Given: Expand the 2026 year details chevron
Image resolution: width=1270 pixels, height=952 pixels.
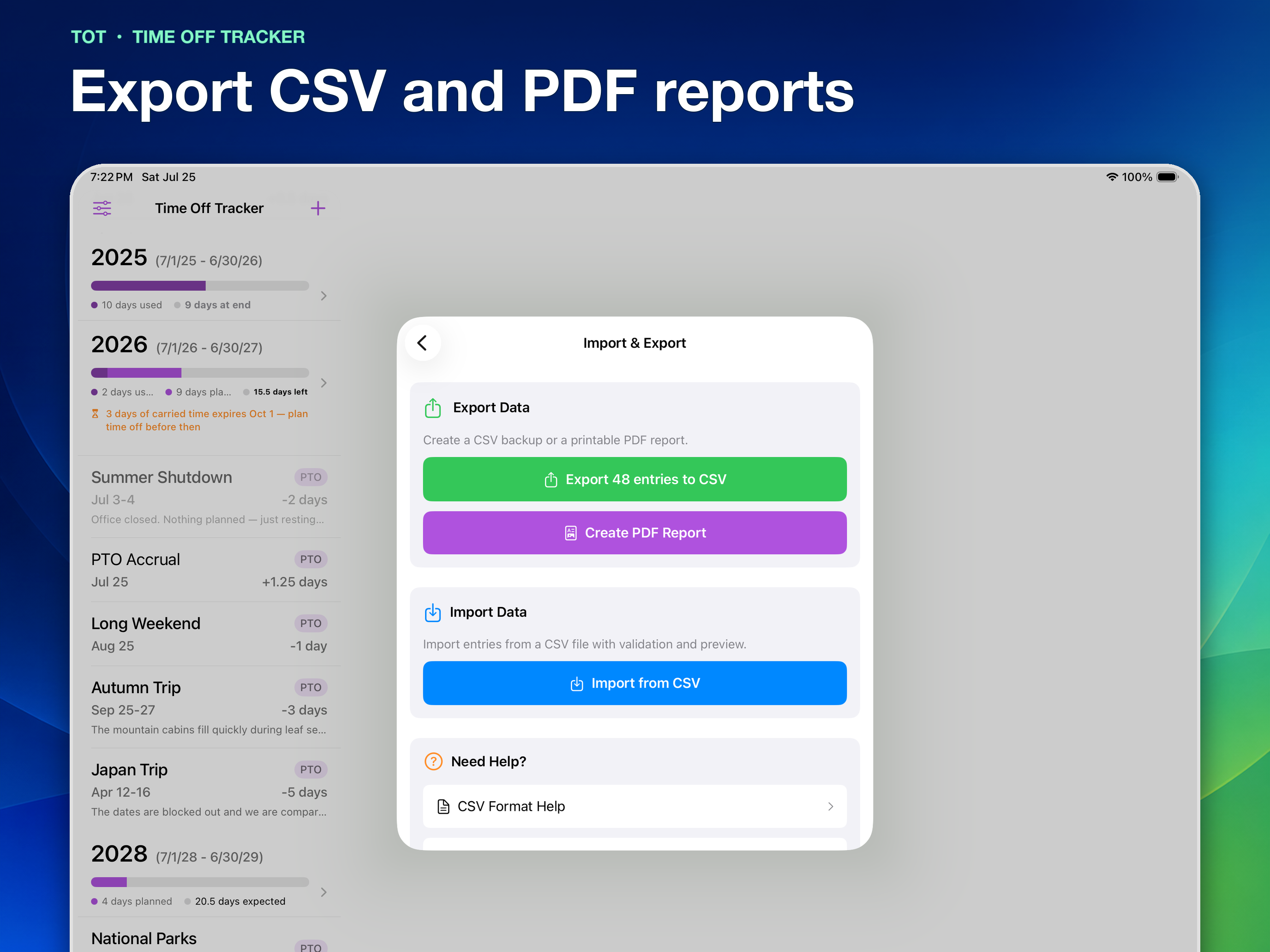Looking at the screenshot, I should click(324, 383).
